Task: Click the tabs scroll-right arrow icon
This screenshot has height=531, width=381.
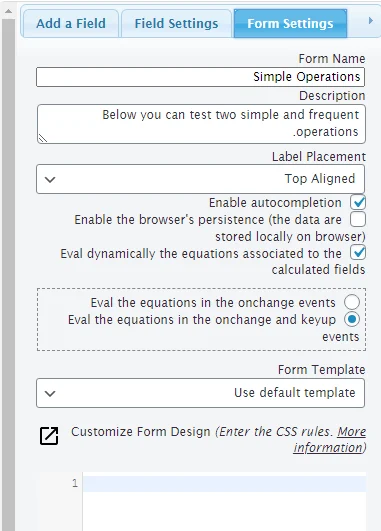Action: pyautogui.click(x=371, y=21)
